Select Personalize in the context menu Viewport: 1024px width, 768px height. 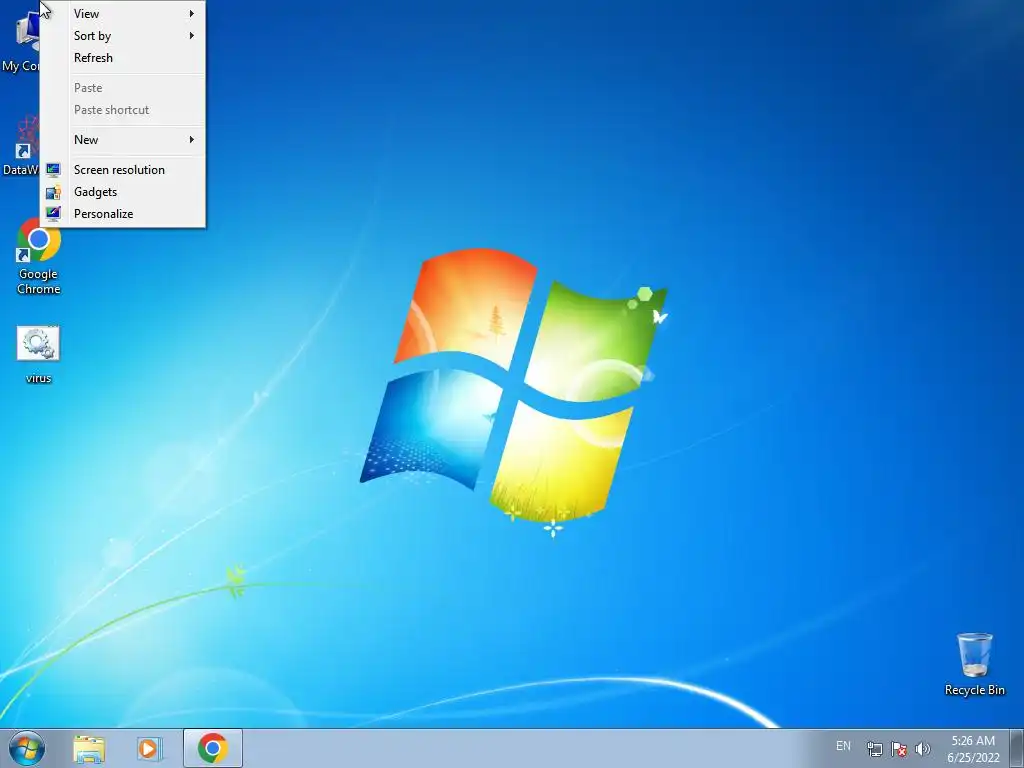(123, 214)
